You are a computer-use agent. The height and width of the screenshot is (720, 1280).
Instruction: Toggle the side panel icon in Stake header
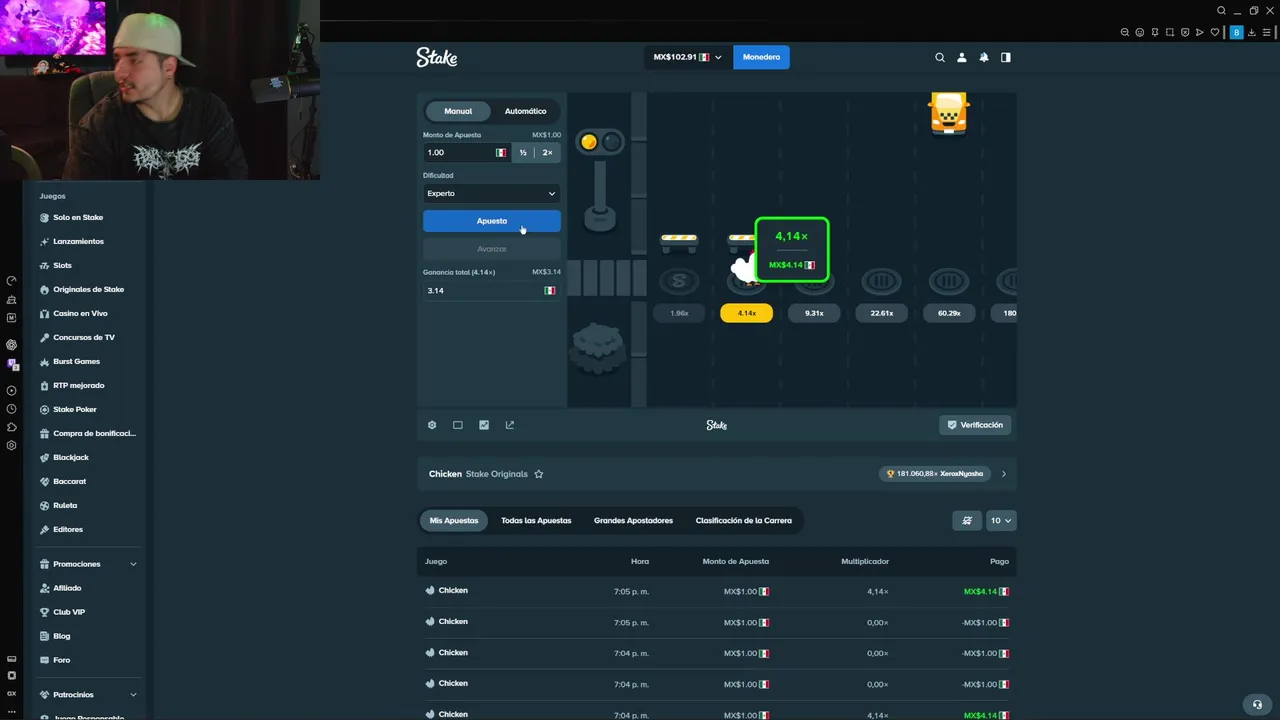(x=1006, y=57)
